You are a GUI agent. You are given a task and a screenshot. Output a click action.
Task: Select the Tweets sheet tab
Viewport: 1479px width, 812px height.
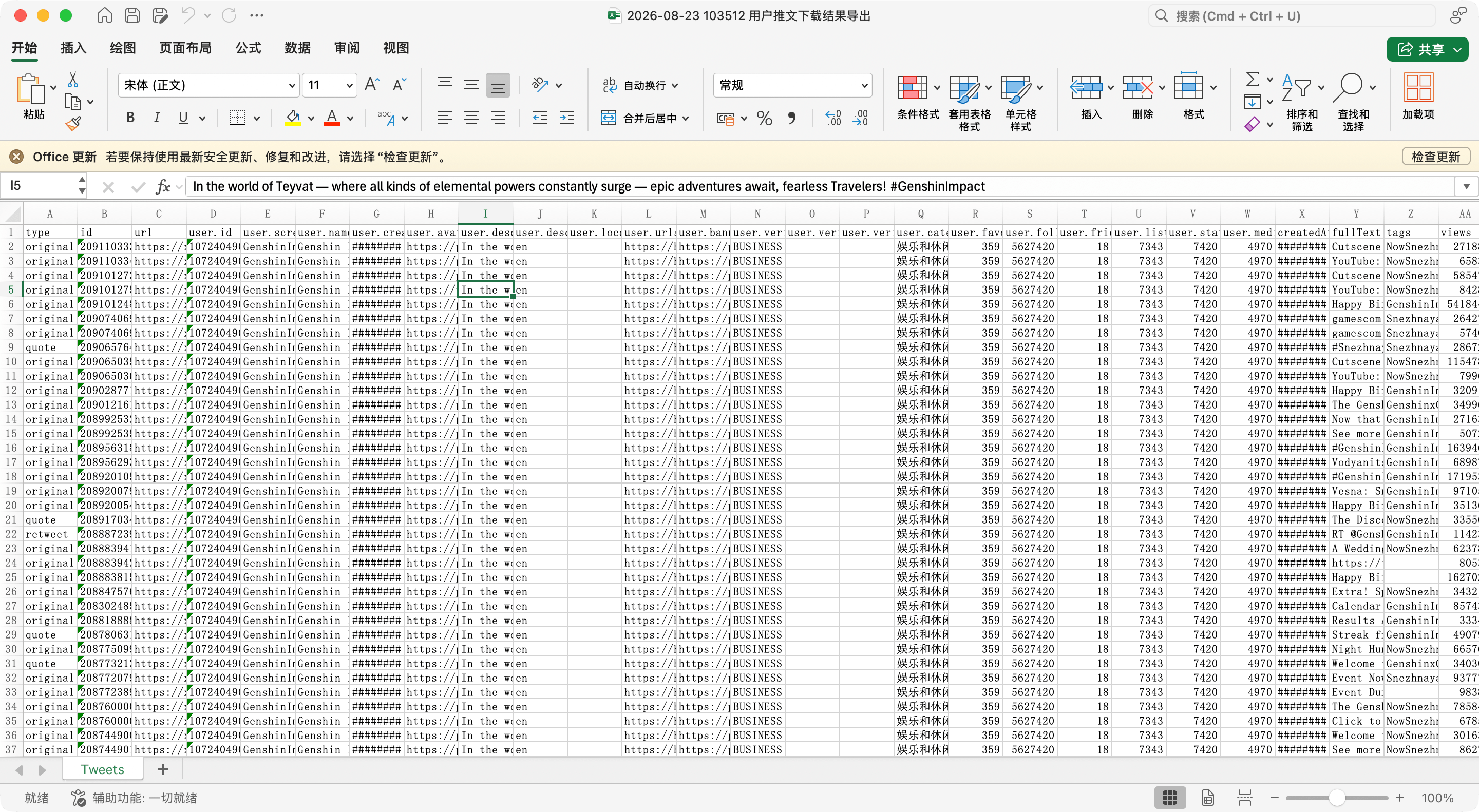pos(102,769)
